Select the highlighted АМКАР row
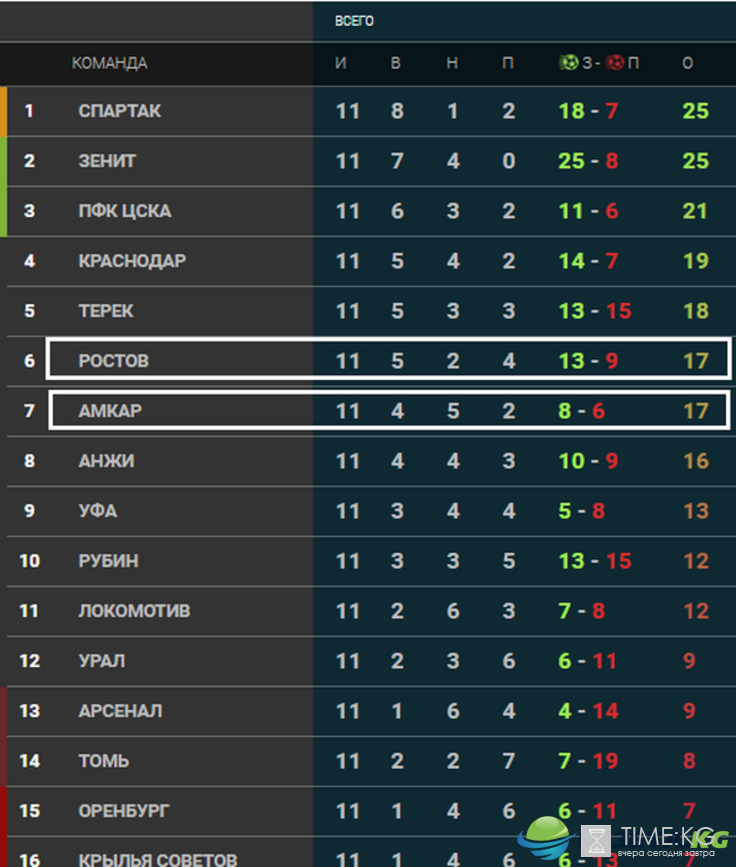Viewport: 736px width, 867px height. pos(389,410)
